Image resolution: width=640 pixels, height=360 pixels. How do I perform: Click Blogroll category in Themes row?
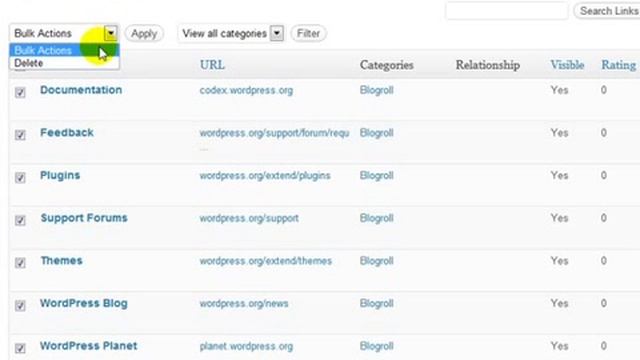376,261
